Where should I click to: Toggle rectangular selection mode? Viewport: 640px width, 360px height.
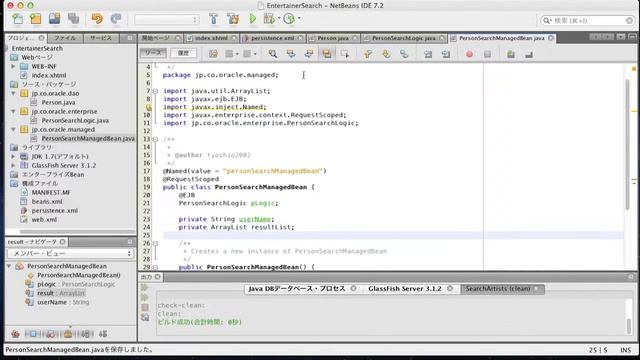(344, 54)
